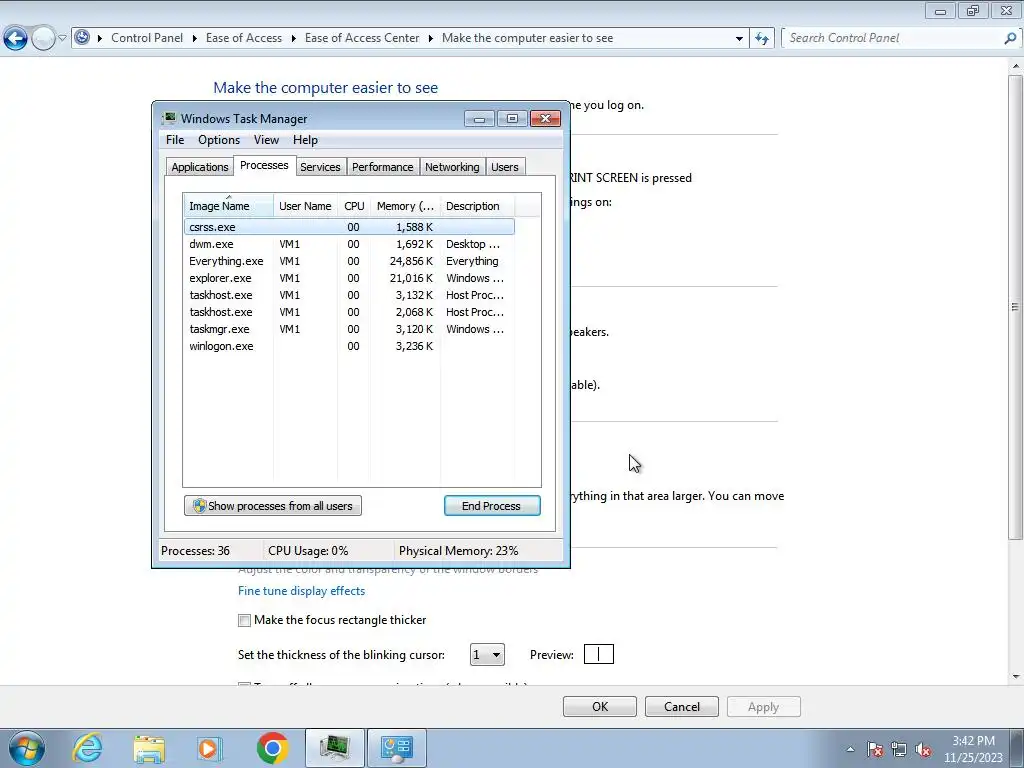
Task: Open the Help menu in Task Manager
Action: (x=305, y=140)
